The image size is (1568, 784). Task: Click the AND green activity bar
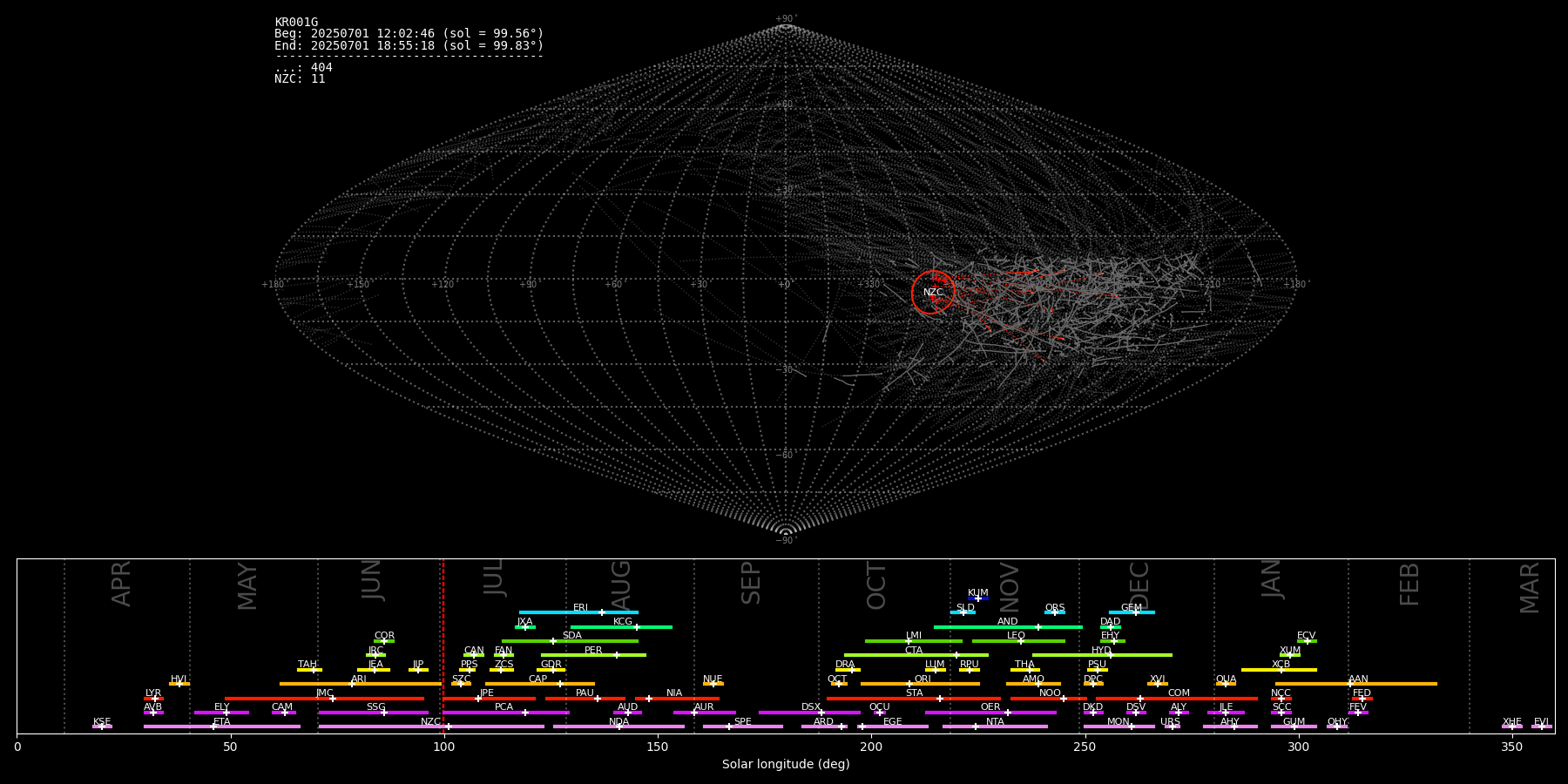point(1008,627)
